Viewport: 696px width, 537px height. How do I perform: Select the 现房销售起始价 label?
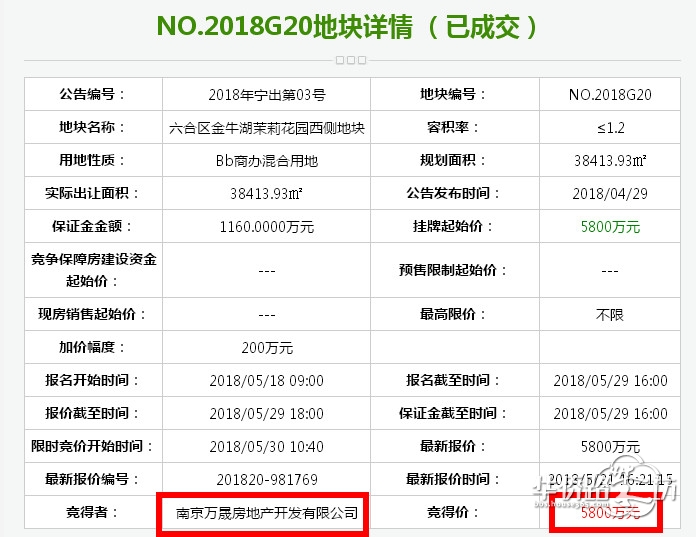click(93, 314)
